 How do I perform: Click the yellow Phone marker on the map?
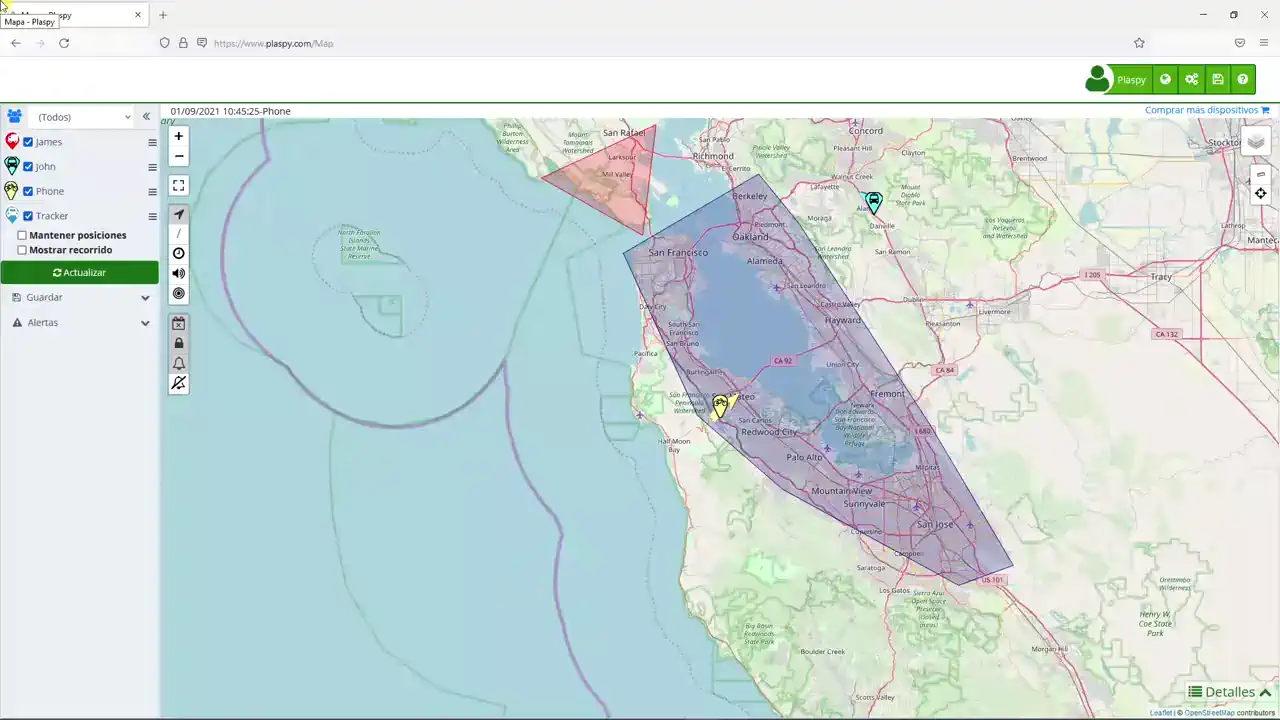(720, 406)
